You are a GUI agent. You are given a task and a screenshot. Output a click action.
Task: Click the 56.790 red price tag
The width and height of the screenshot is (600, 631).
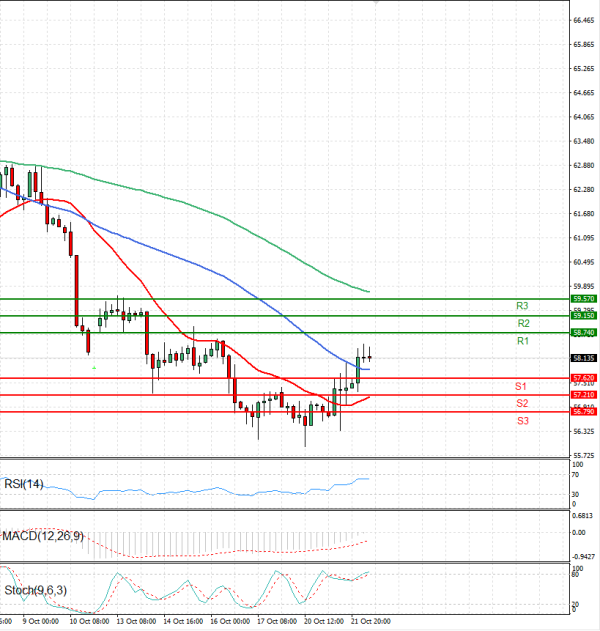click(583, 411)
